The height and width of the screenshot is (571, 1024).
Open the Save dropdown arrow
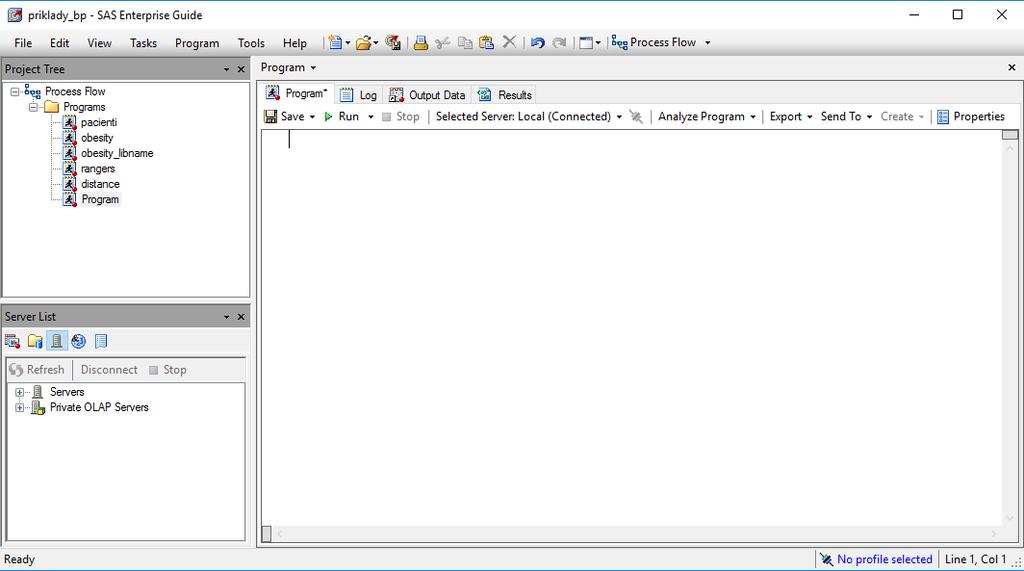312,117
